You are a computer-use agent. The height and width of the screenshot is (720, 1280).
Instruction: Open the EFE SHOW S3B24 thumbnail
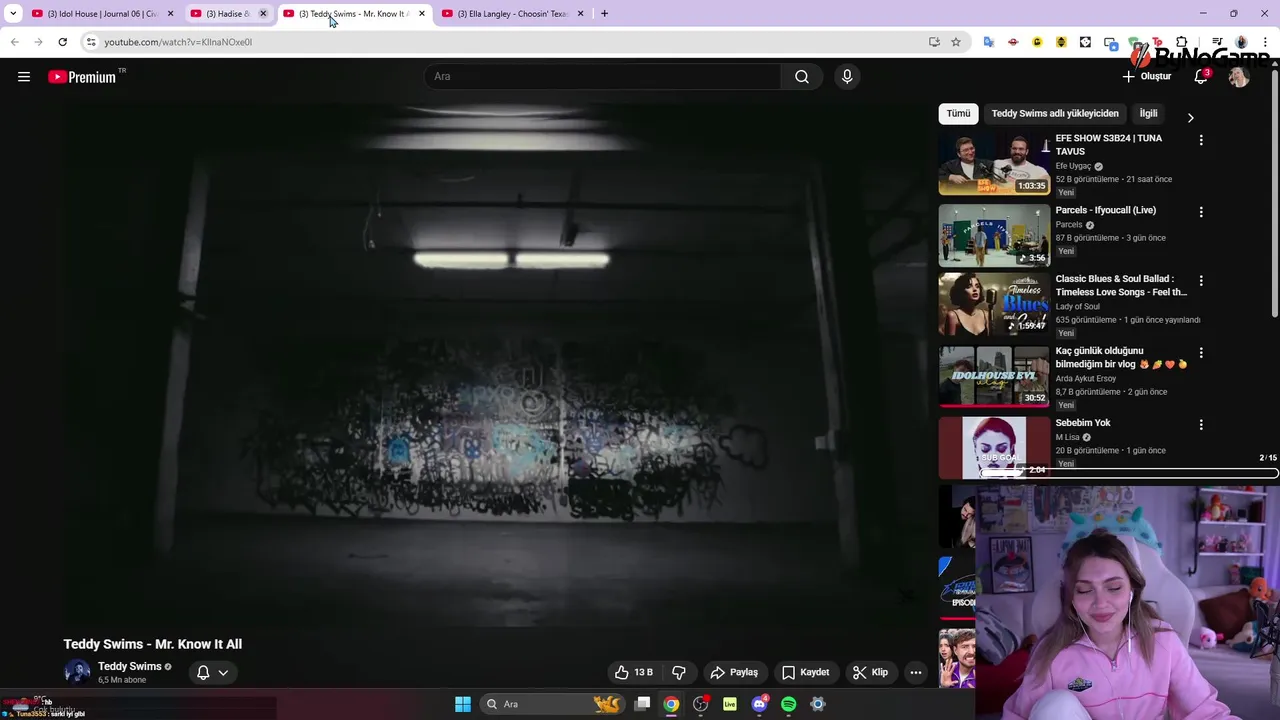click(994, 164)
